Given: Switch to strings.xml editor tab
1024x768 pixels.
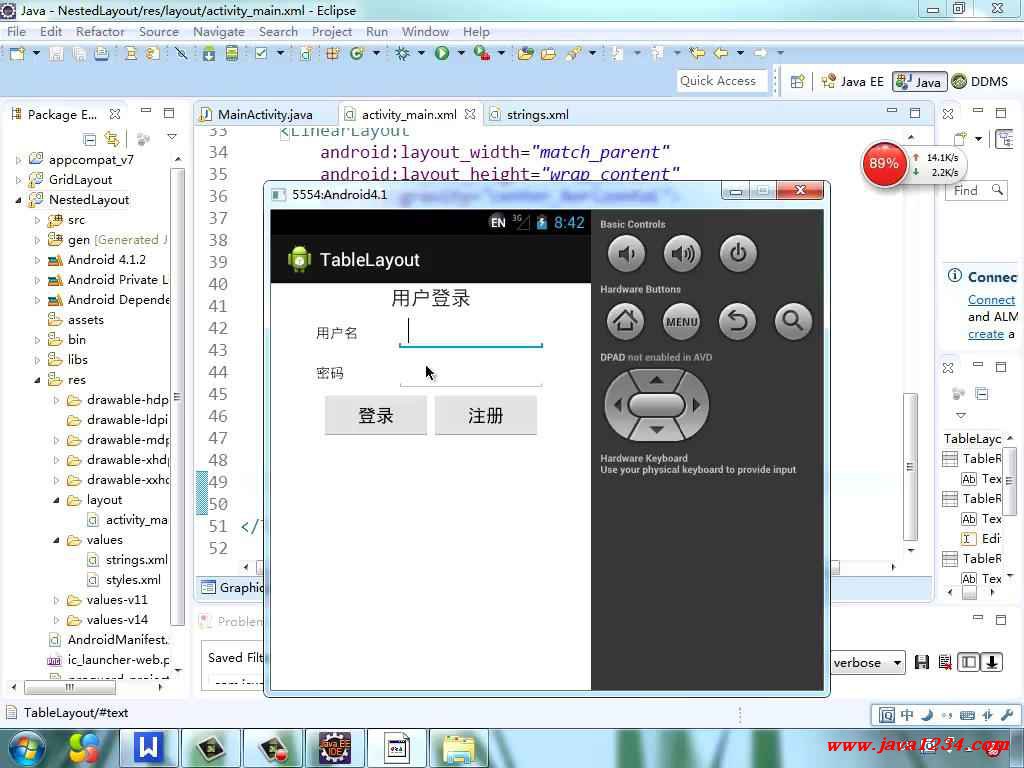Looking at the screenshot, I should pos(537,114).
